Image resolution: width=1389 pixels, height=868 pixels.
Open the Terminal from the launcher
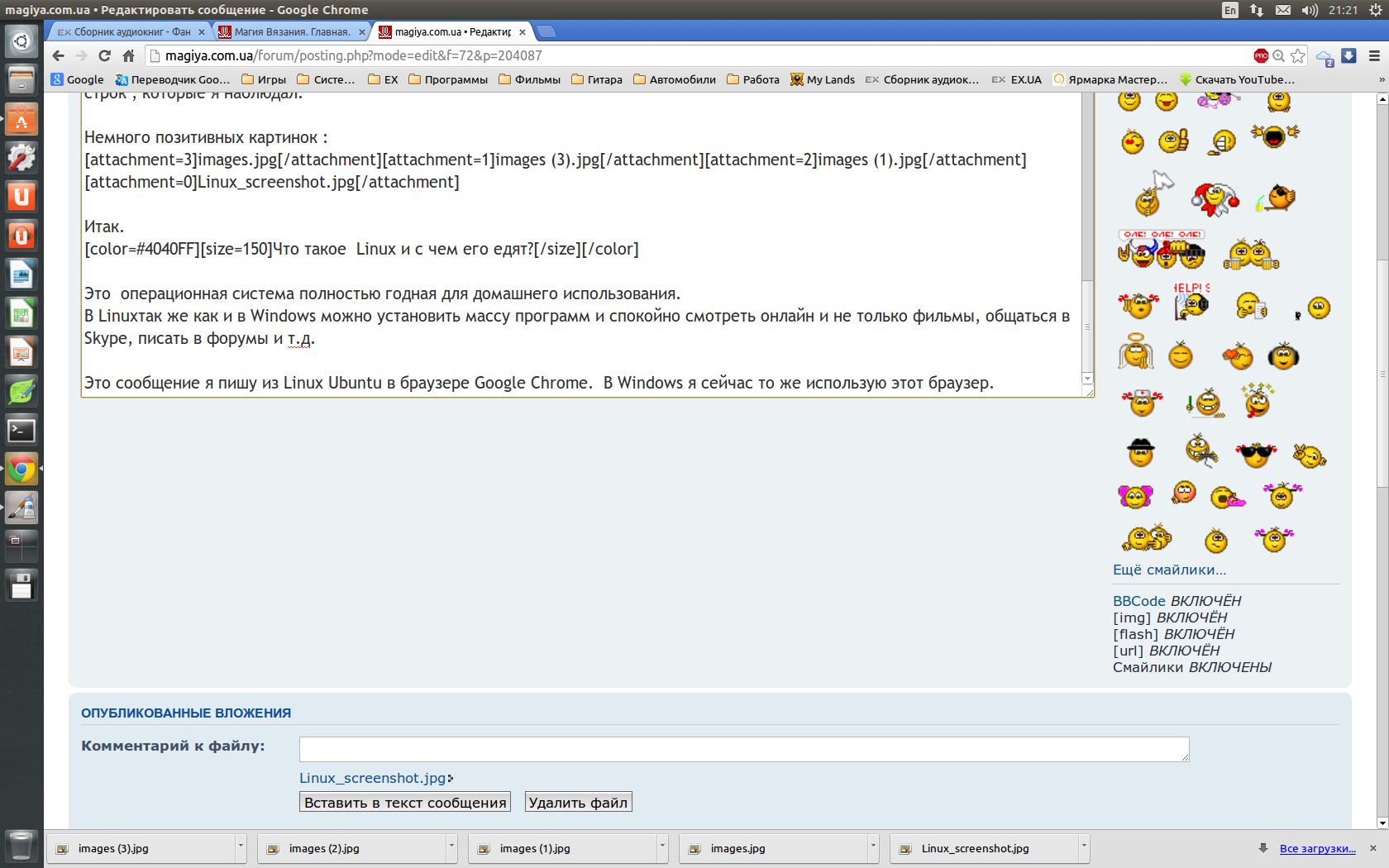[21, 431]
